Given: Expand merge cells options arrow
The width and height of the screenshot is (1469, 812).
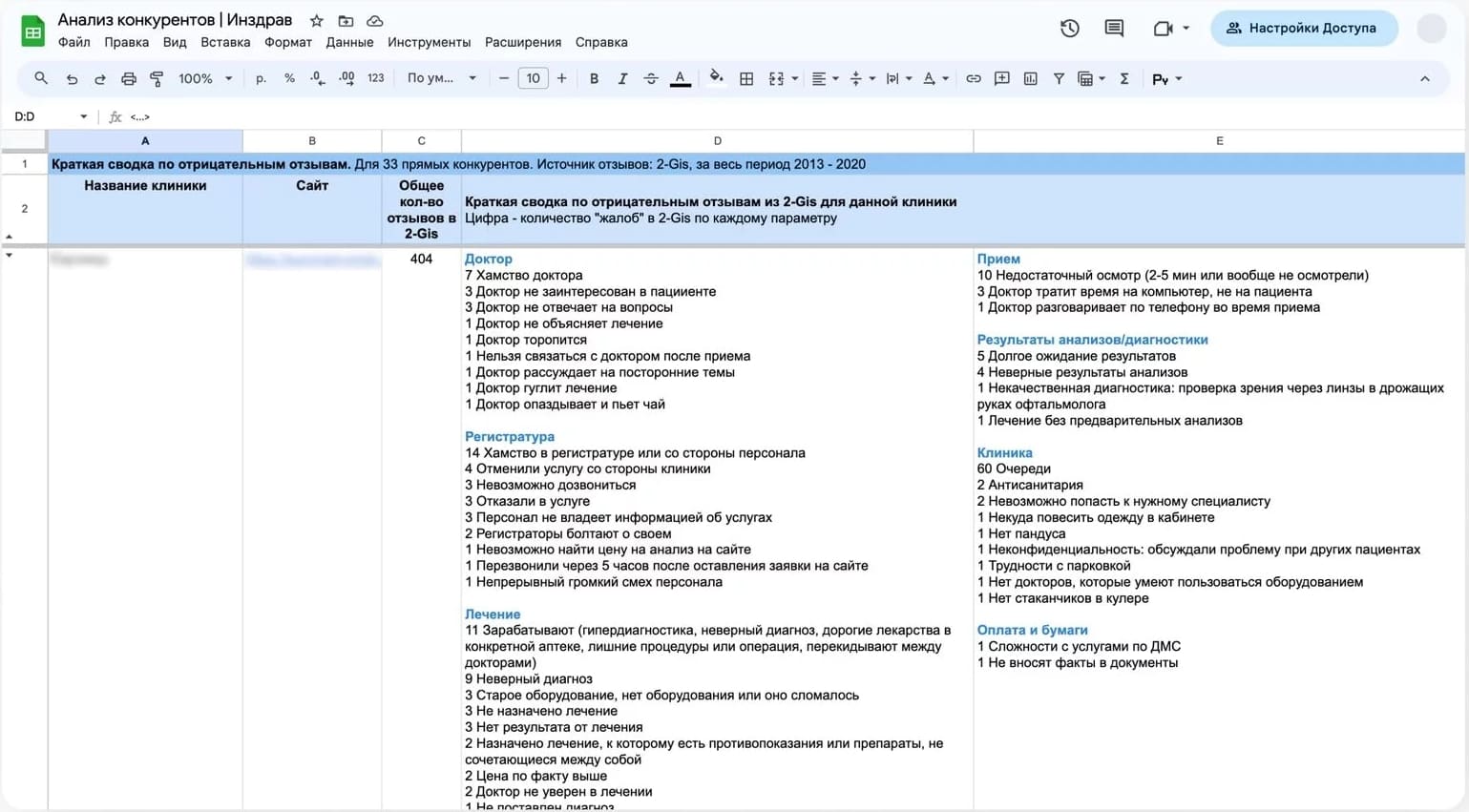Looking at the screenshot, I should coord(794,79).
